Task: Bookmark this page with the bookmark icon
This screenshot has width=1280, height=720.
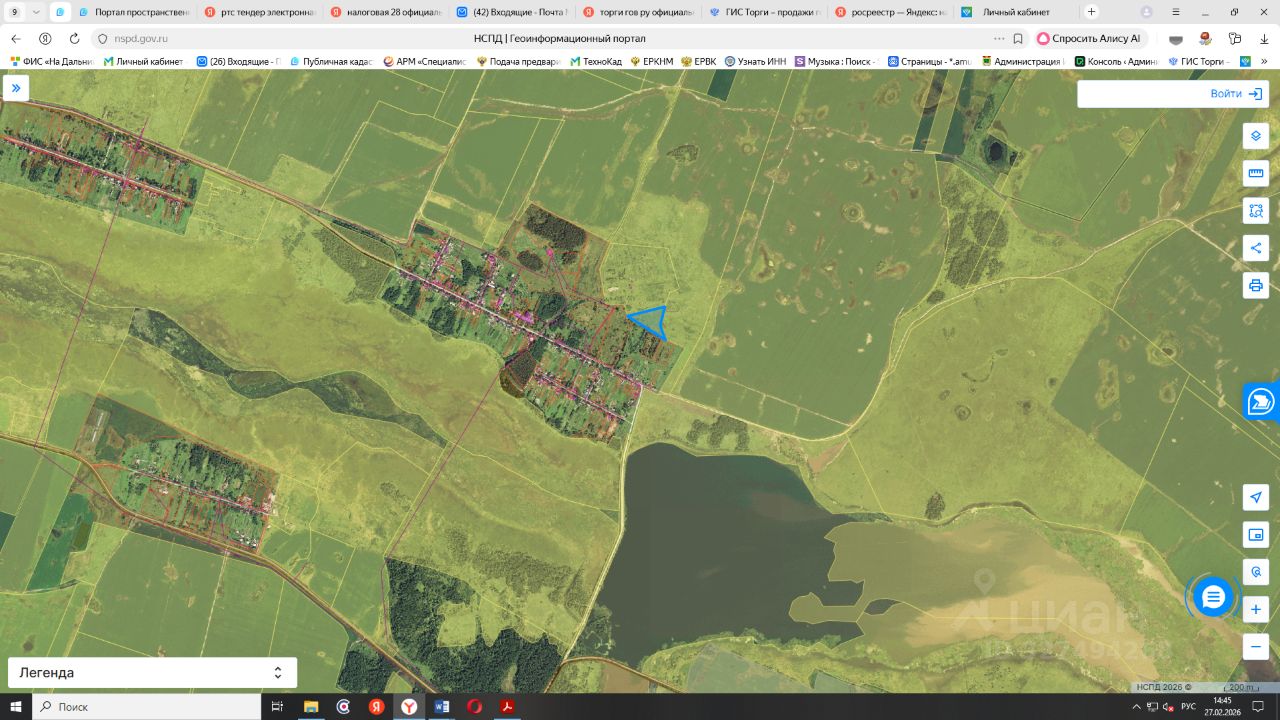Action: click(x=1018, y=38)
